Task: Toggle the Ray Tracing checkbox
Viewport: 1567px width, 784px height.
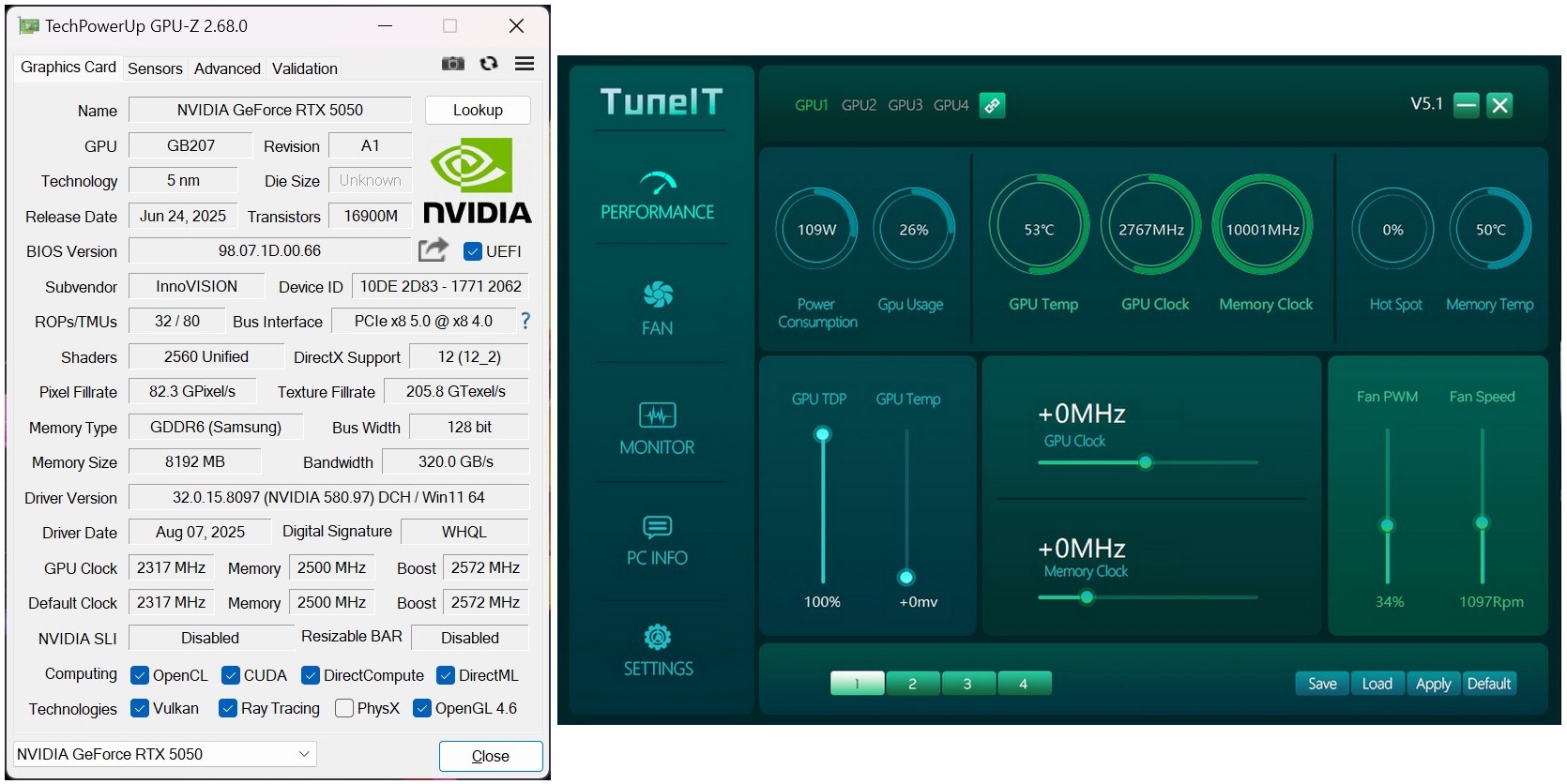Action: [228, 708]
